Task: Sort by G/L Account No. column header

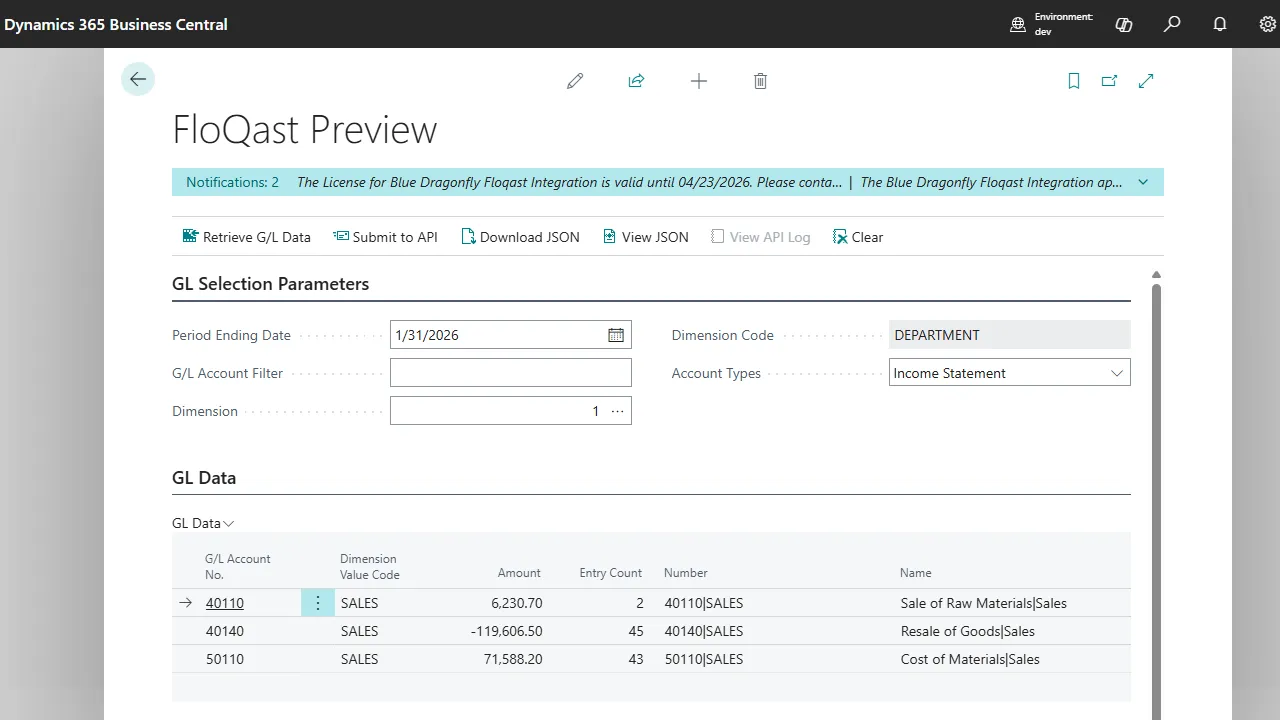Action: [x=238, y=567]
